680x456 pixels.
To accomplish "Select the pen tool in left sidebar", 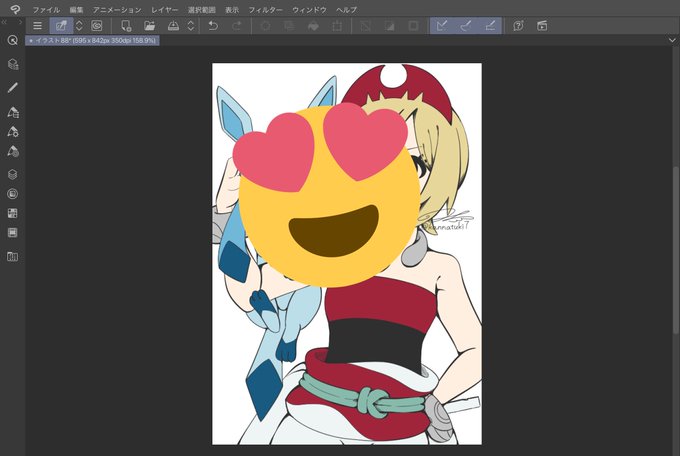I will click(x=13, y=88).
